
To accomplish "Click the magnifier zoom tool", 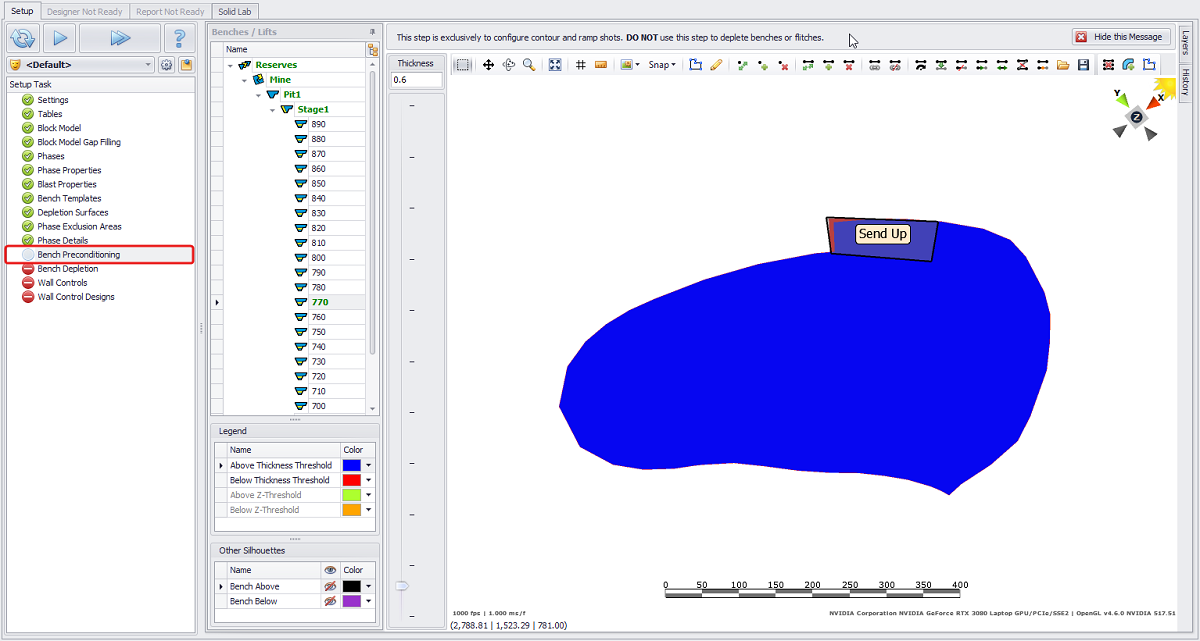I will [x=528, y=65].
